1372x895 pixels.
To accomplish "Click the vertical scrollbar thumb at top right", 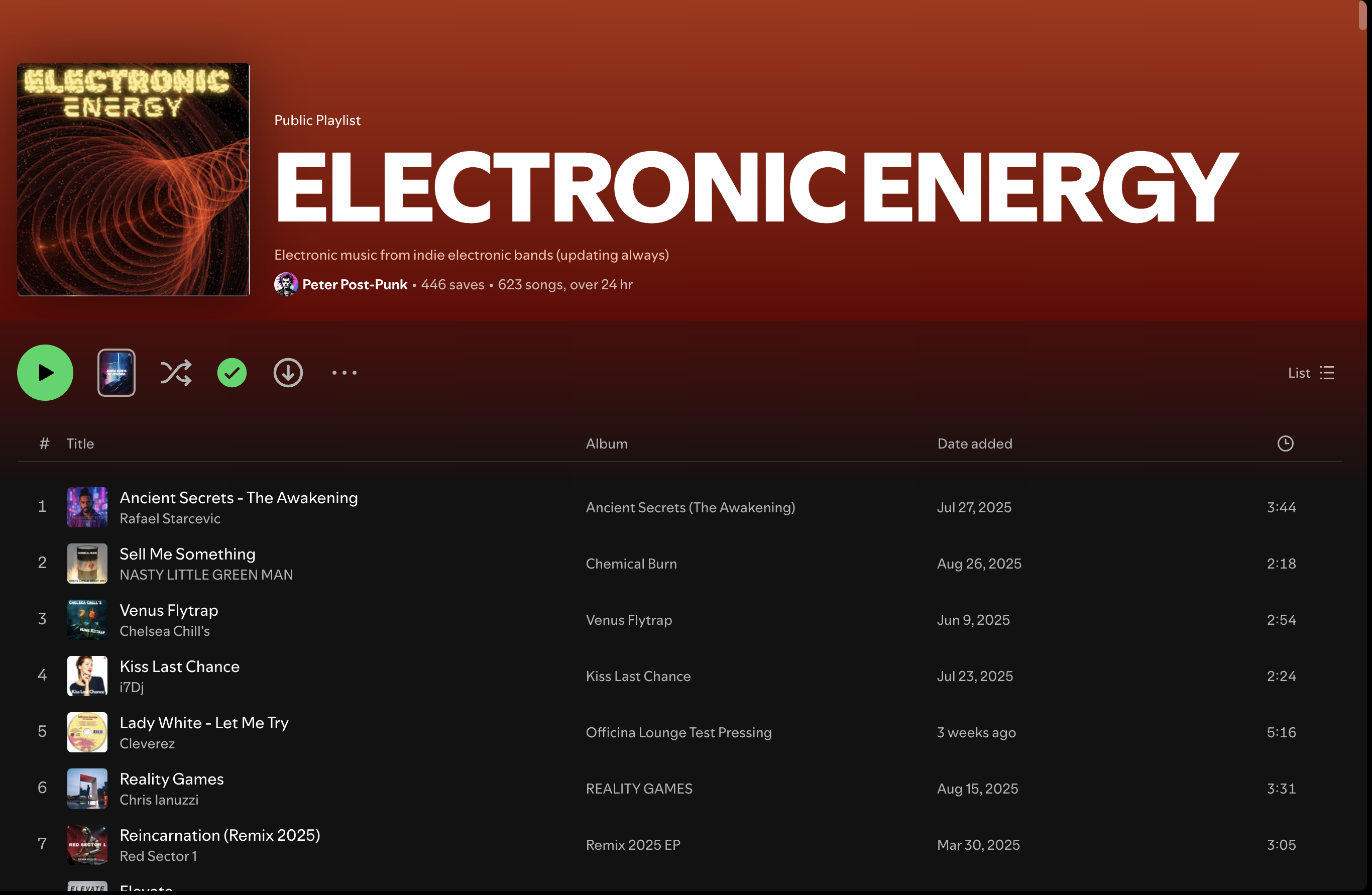I will 1362,15.
